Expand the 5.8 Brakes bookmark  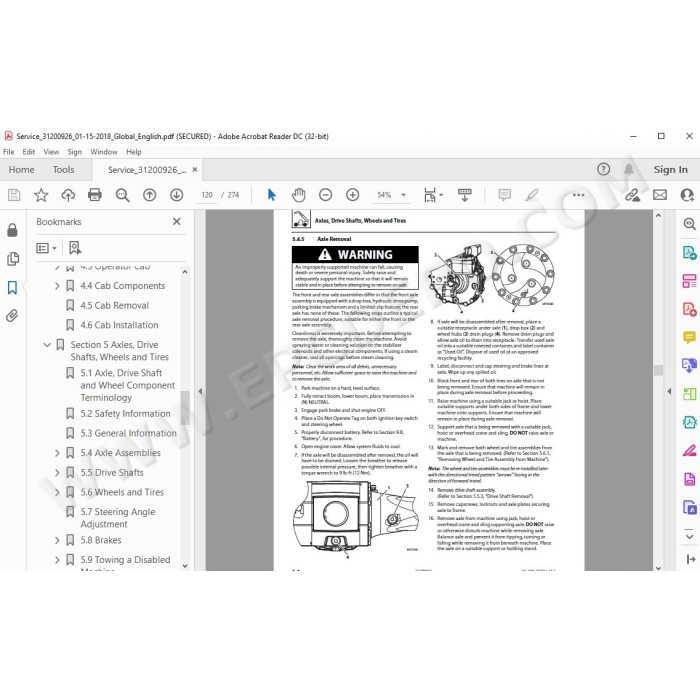click(57, 540)
